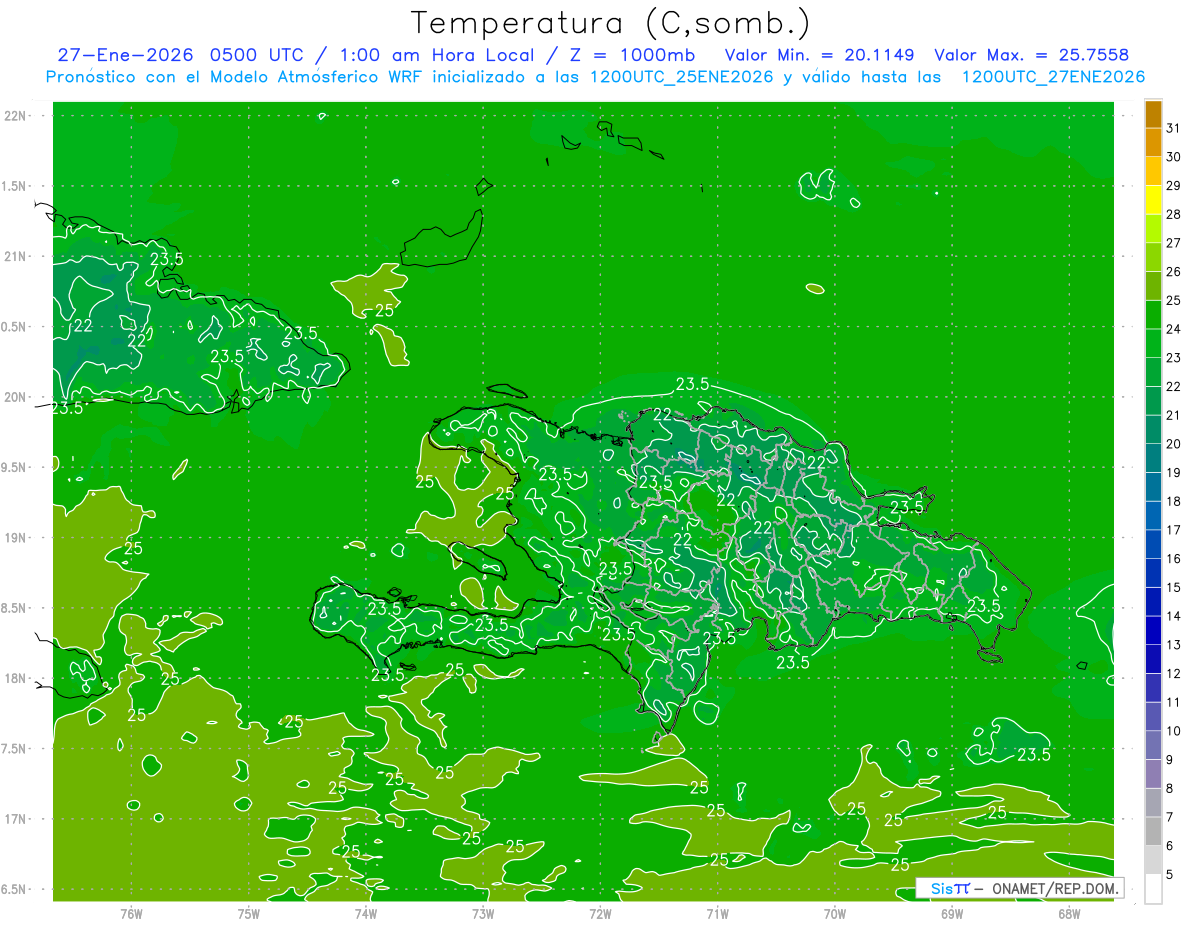The image size is (1200, 927).
Task: Click the color scale label 5
Action: [1170, 874]
